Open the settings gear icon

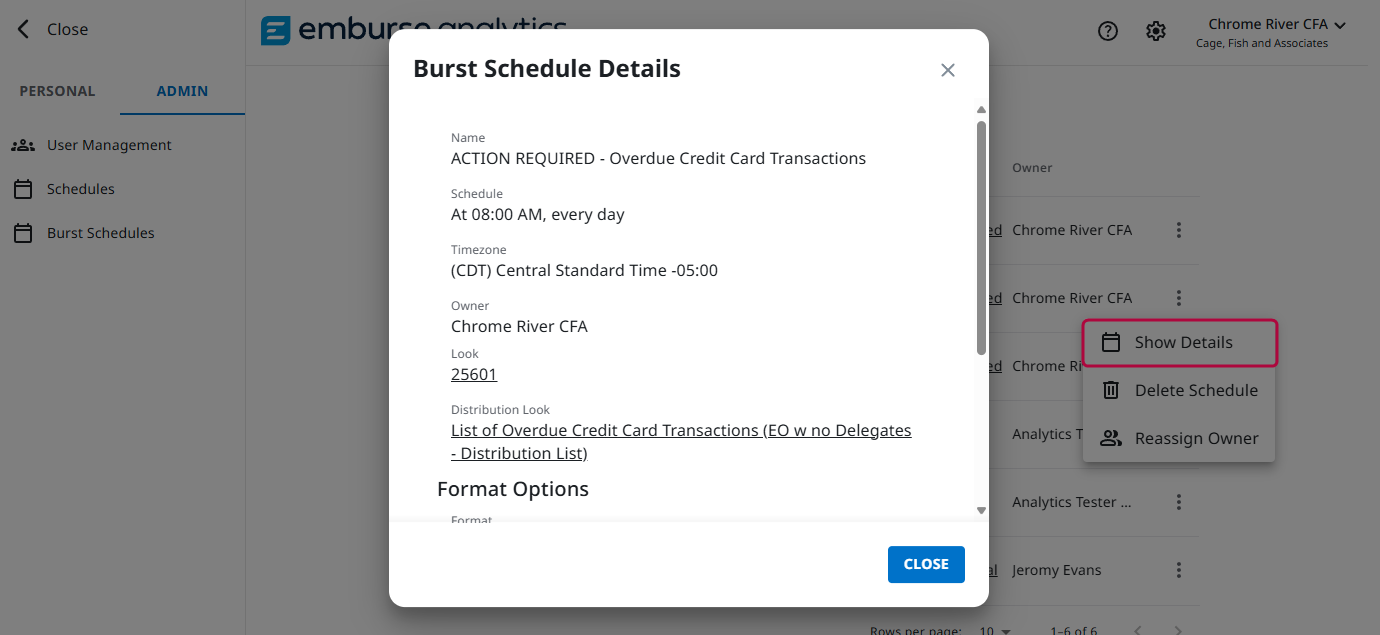(x=1156, y=31)
